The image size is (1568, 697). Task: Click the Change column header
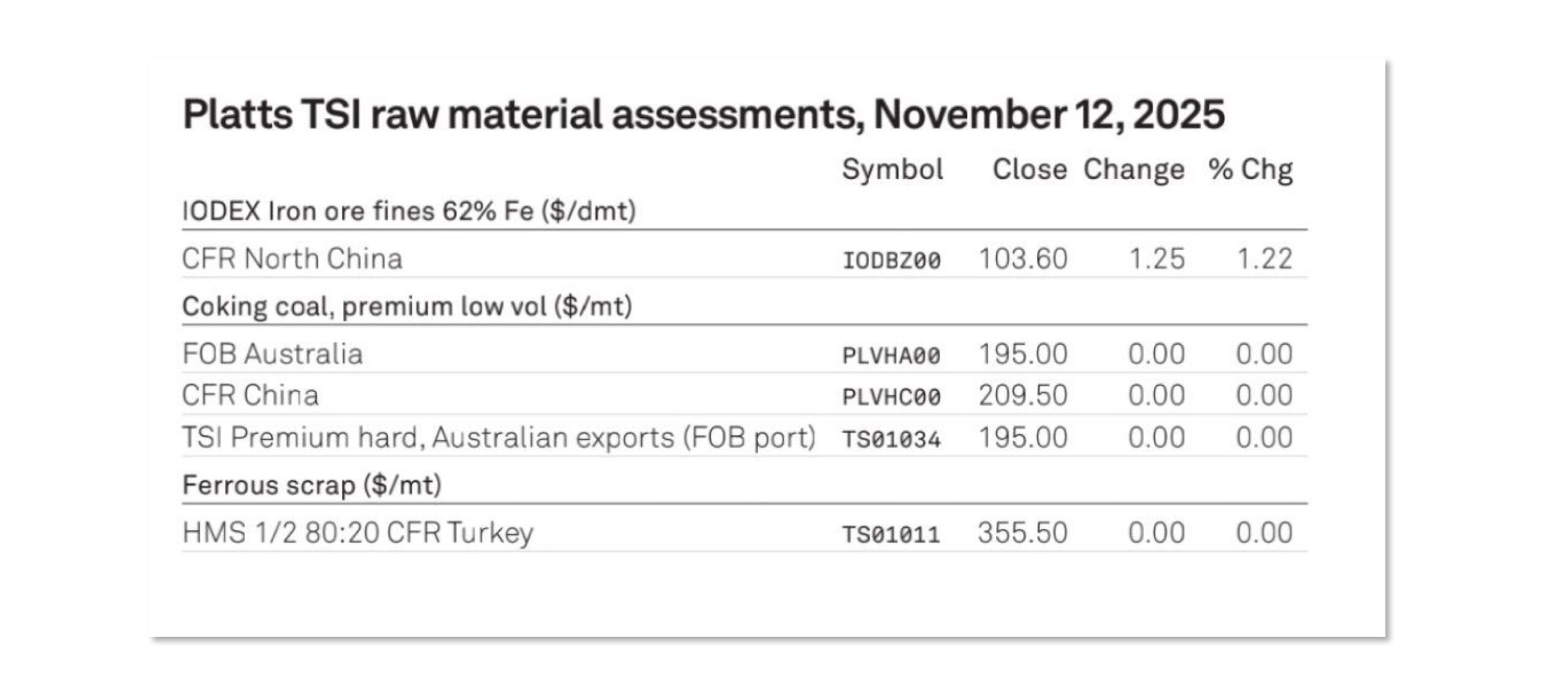pos(1134,170)
